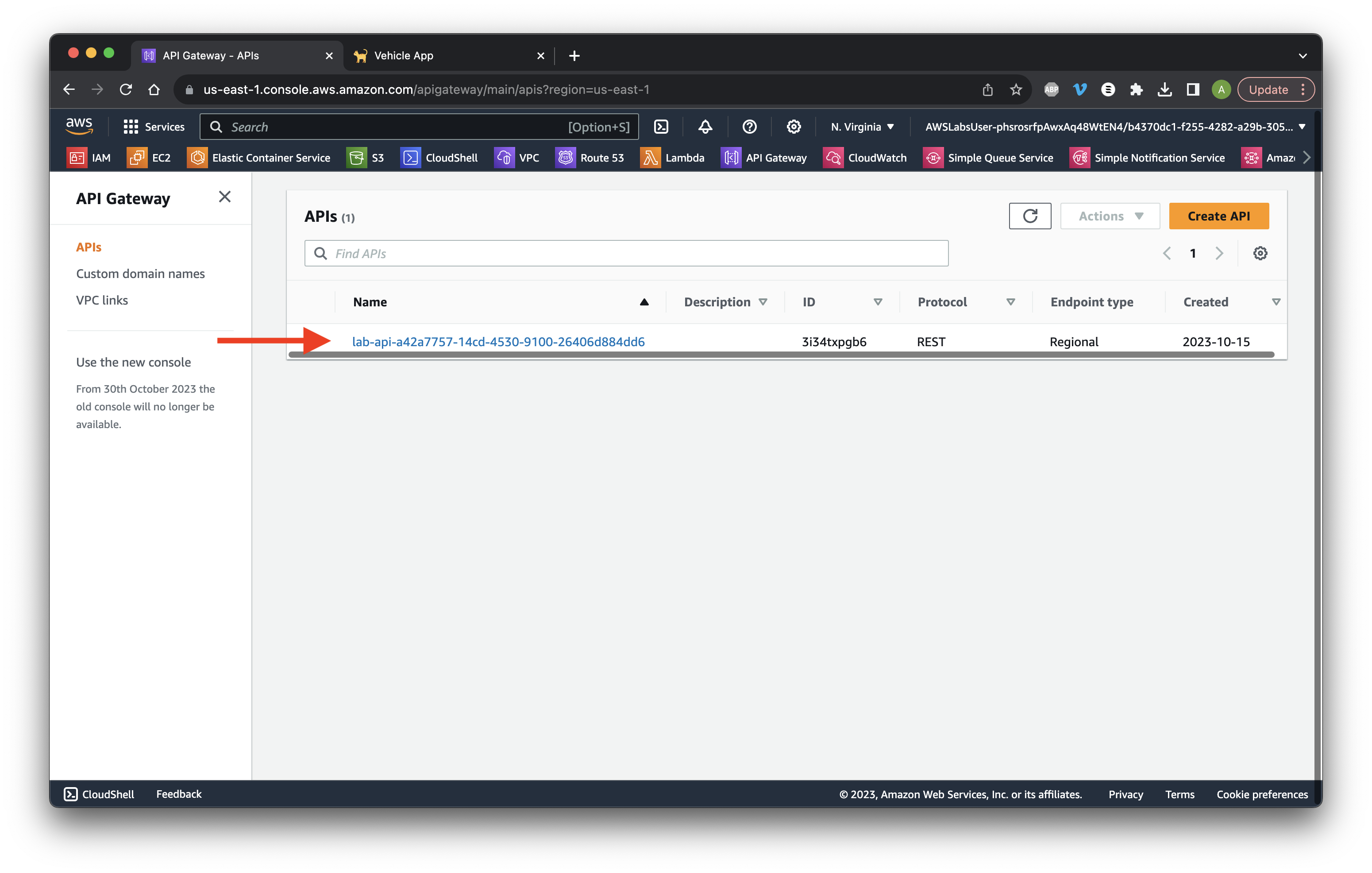
Task: Open the Terms footer link
Action: (x=1179, y=794)
